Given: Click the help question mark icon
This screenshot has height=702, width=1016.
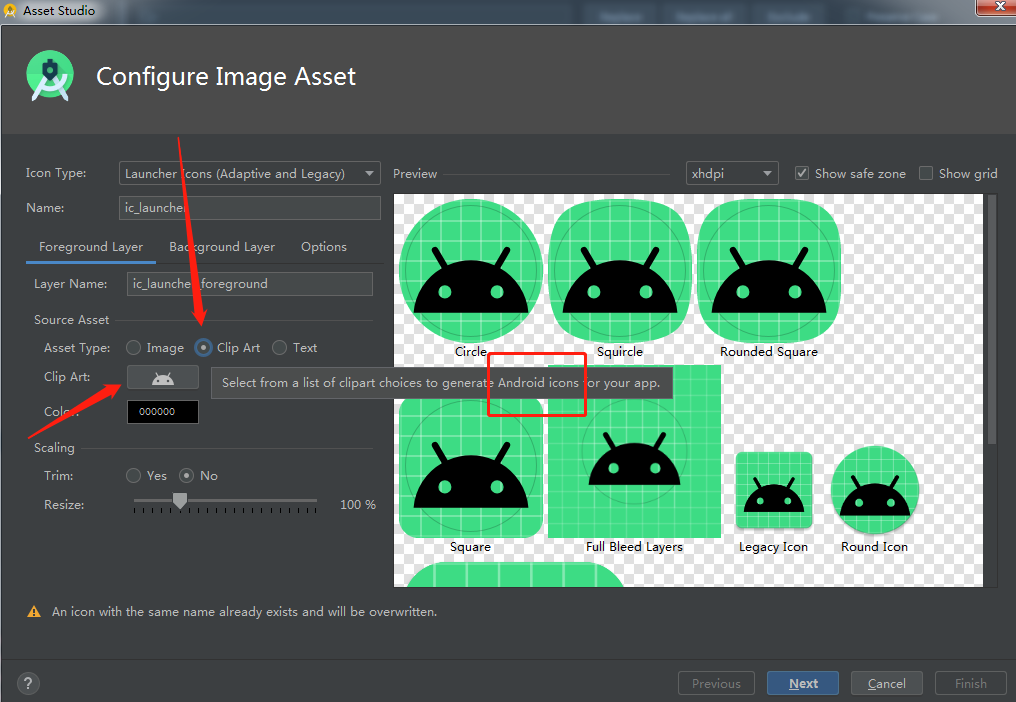Looking at the screenshot, I should 28,684.
